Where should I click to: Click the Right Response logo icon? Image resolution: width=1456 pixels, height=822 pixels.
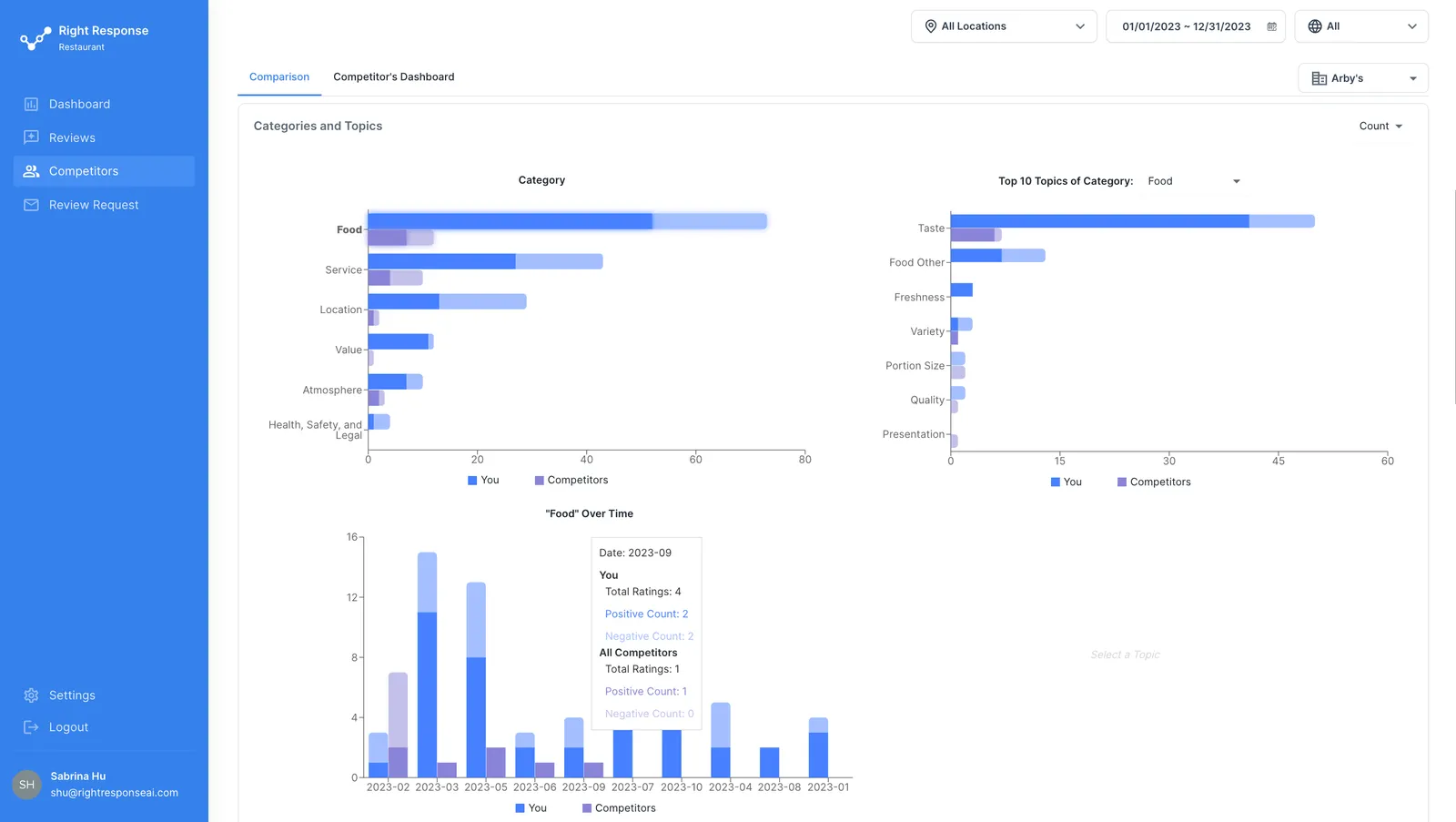(x=35, y=38)
